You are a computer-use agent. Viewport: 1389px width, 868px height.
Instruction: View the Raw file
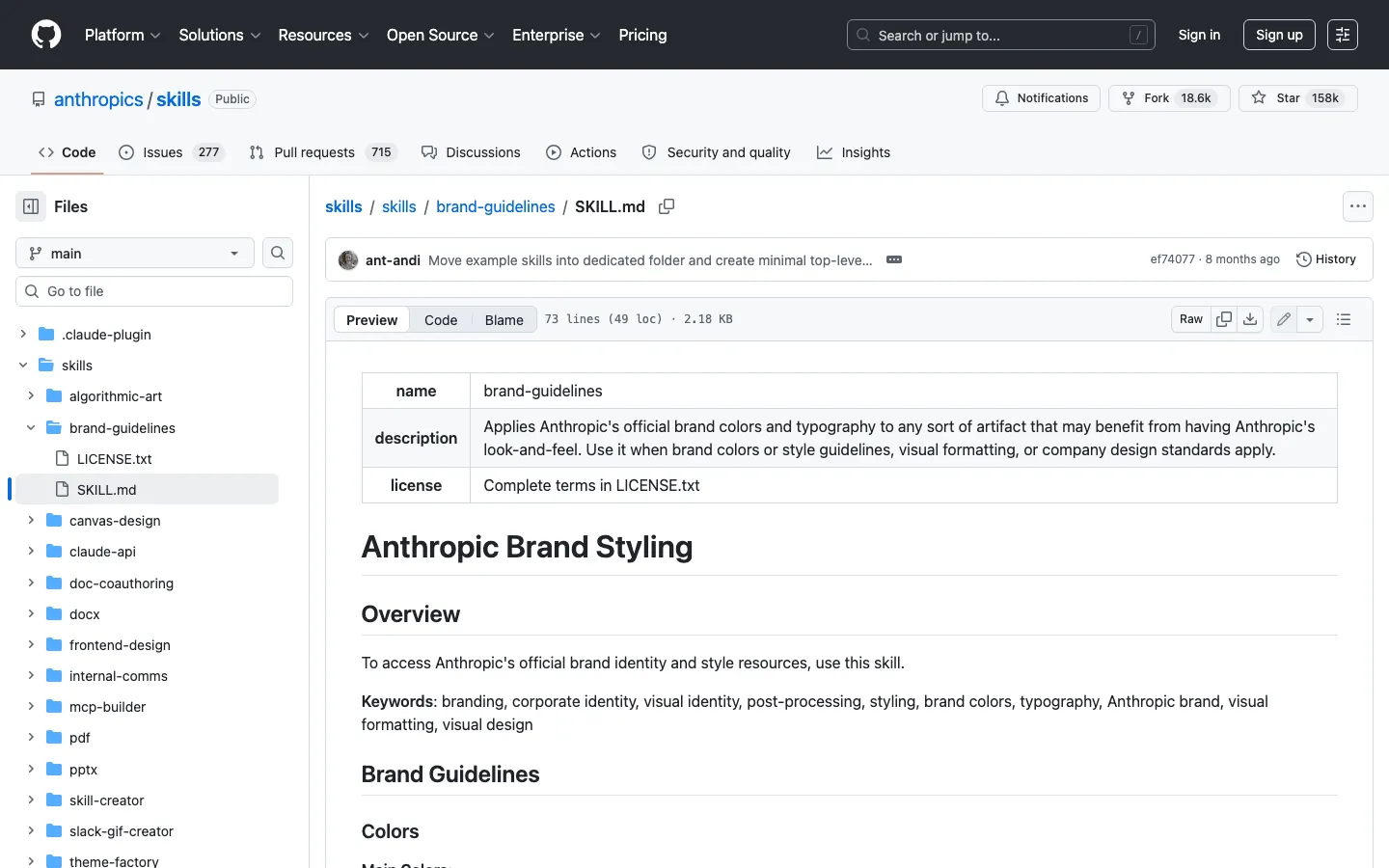pos(1191,319)
